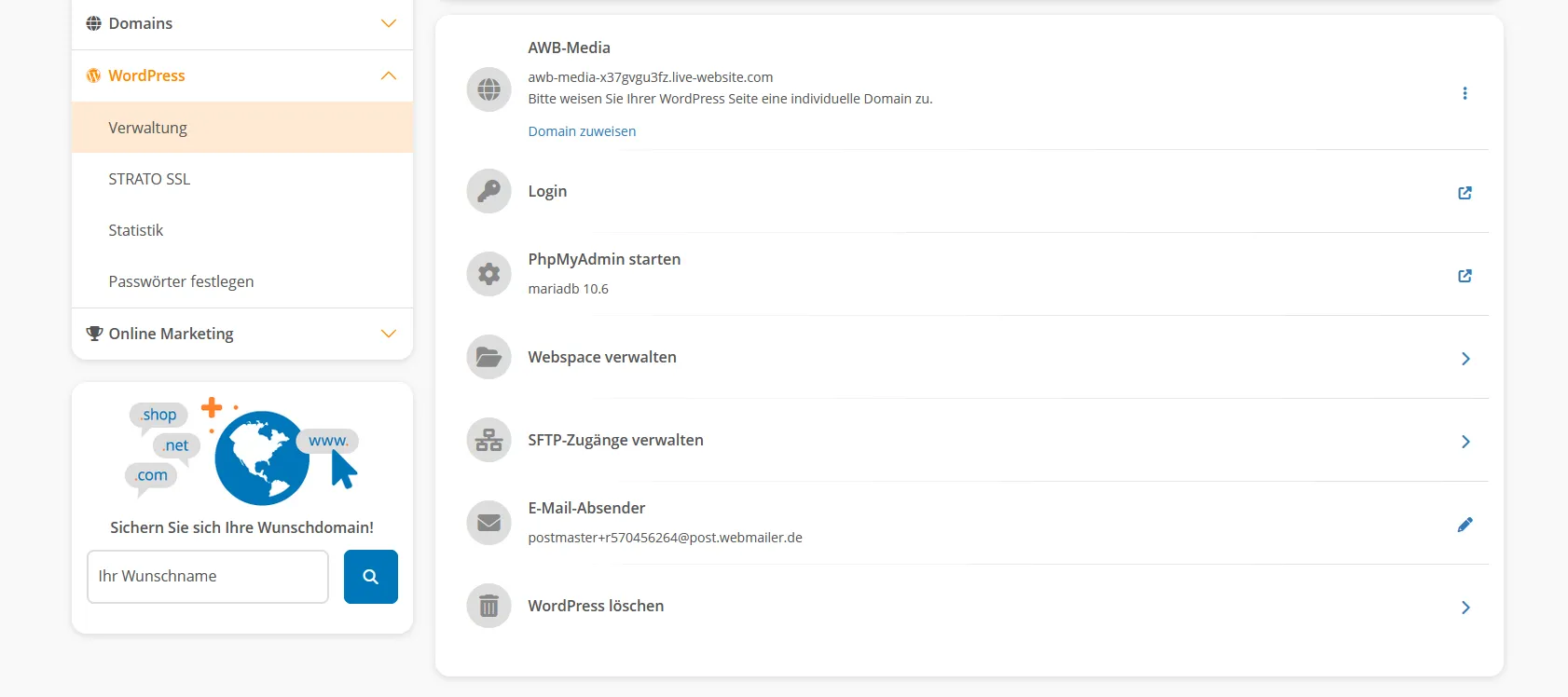
Task: Open the AWB-Media three-dot options menu
Action: coord(1465,93)
